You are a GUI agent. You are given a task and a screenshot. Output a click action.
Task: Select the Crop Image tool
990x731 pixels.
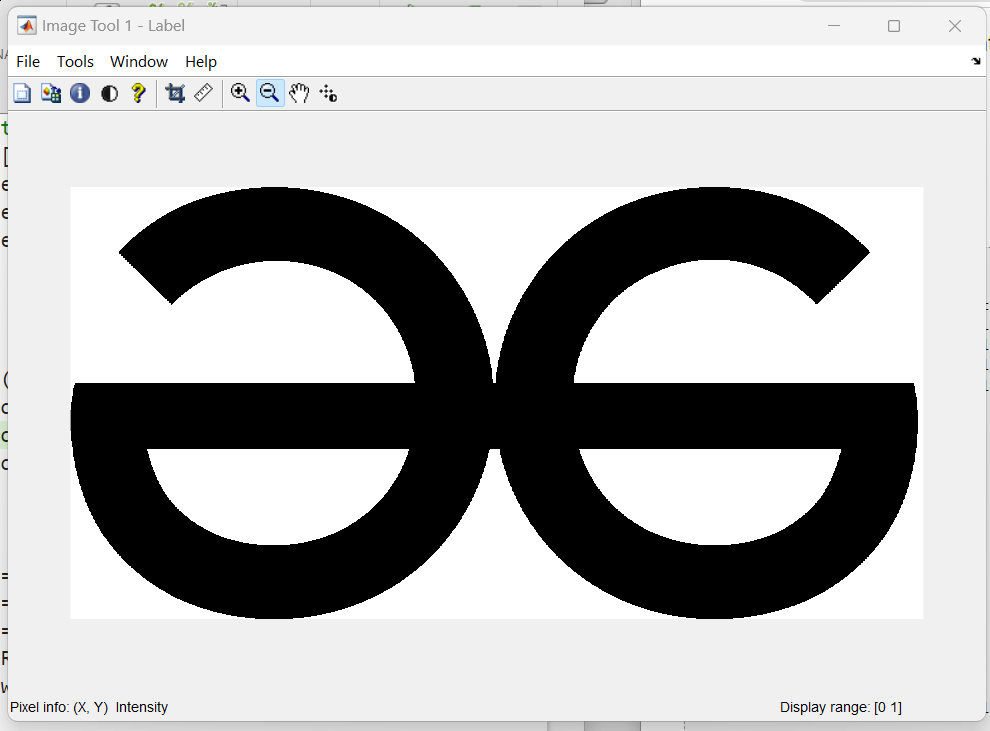pos(175,94)
